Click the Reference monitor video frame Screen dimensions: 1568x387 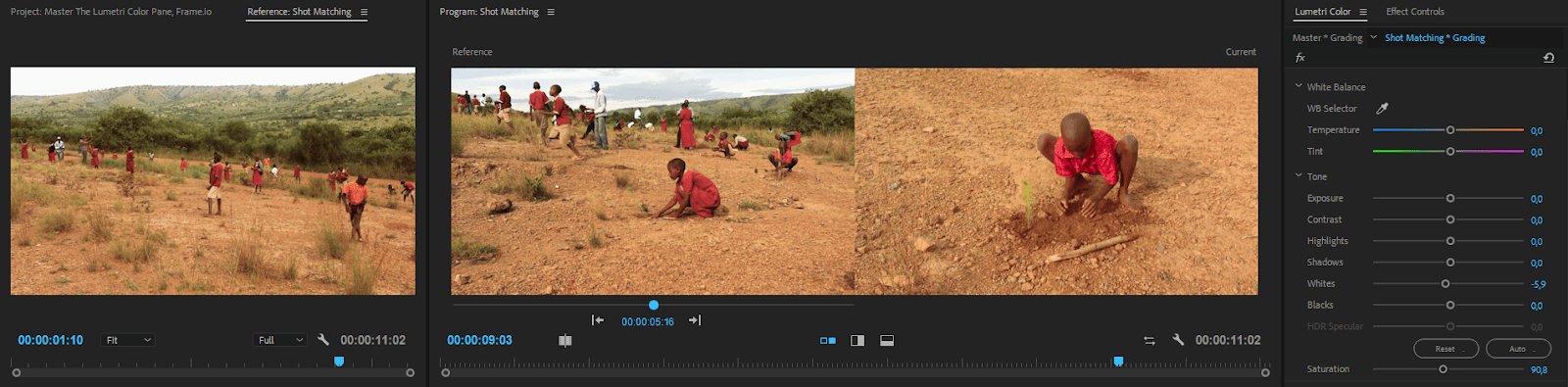click(213, 181)
